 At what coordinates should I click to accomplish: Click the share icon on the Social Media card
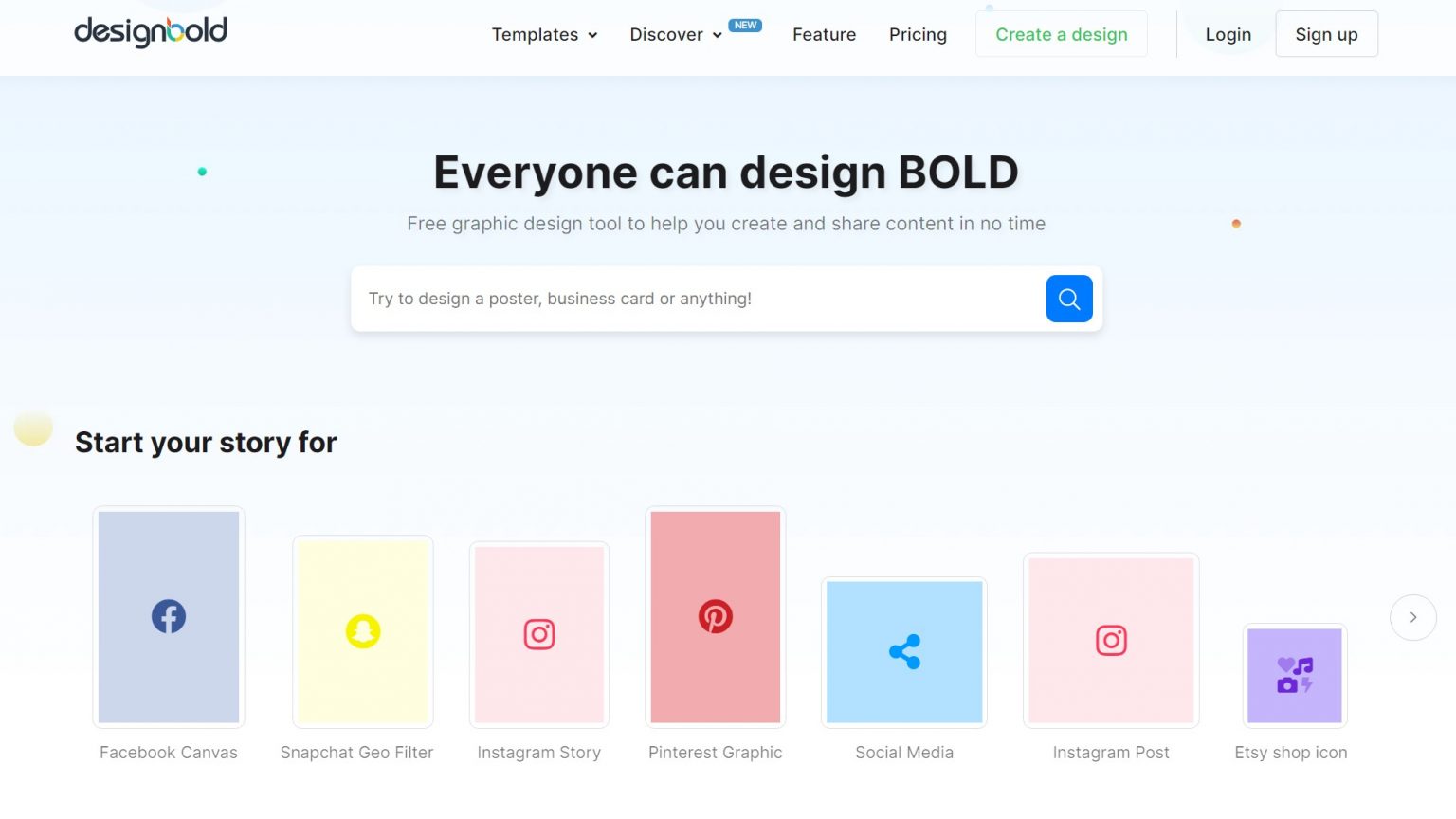[x=905, y=652]
